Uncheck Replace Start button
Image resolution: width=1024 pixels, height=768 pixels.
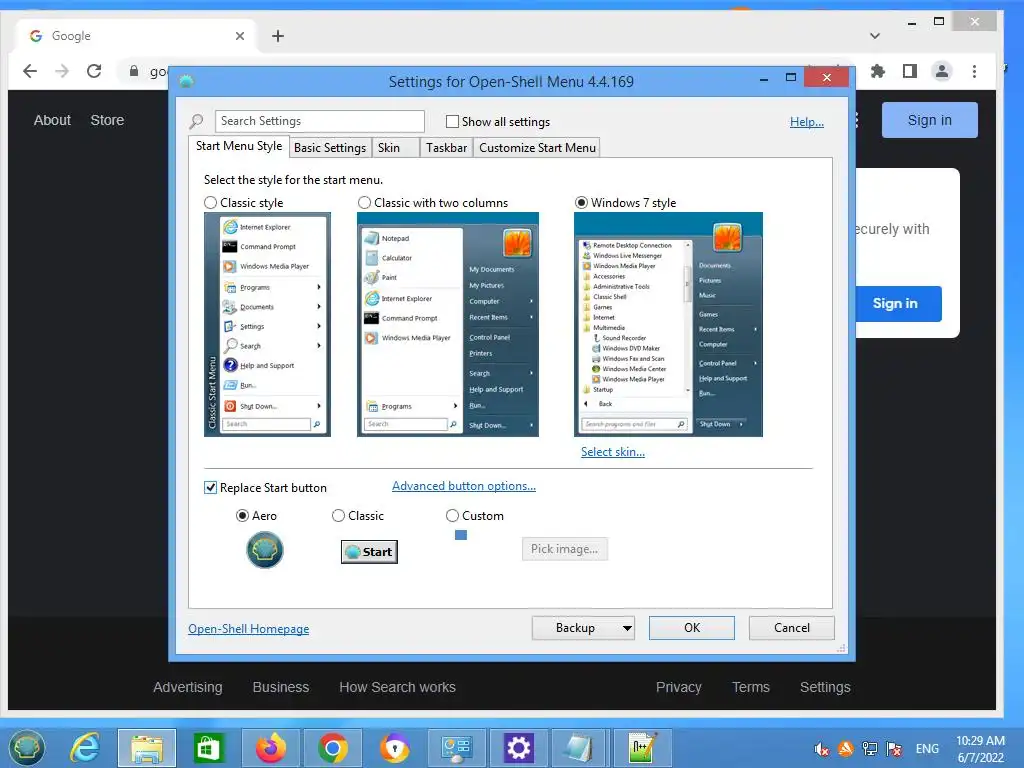[x=210, y=488]
